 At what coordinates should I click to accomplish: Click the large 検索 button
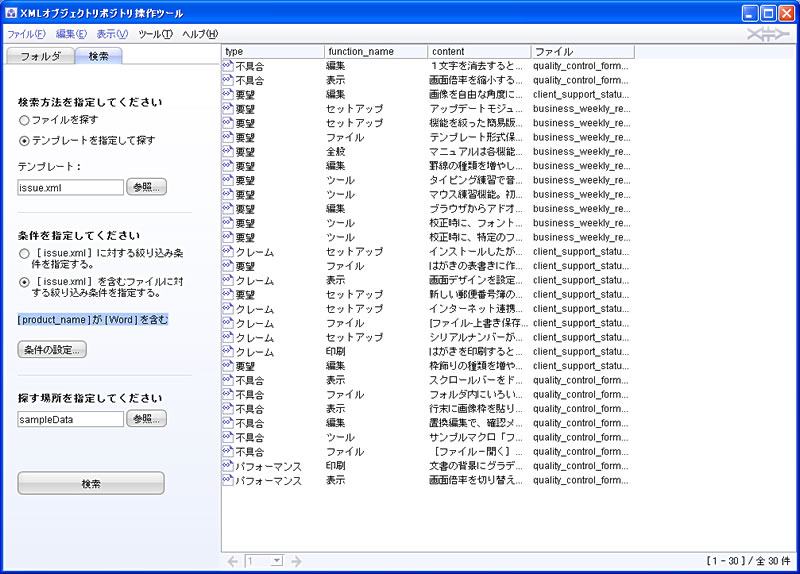point(91,483)
